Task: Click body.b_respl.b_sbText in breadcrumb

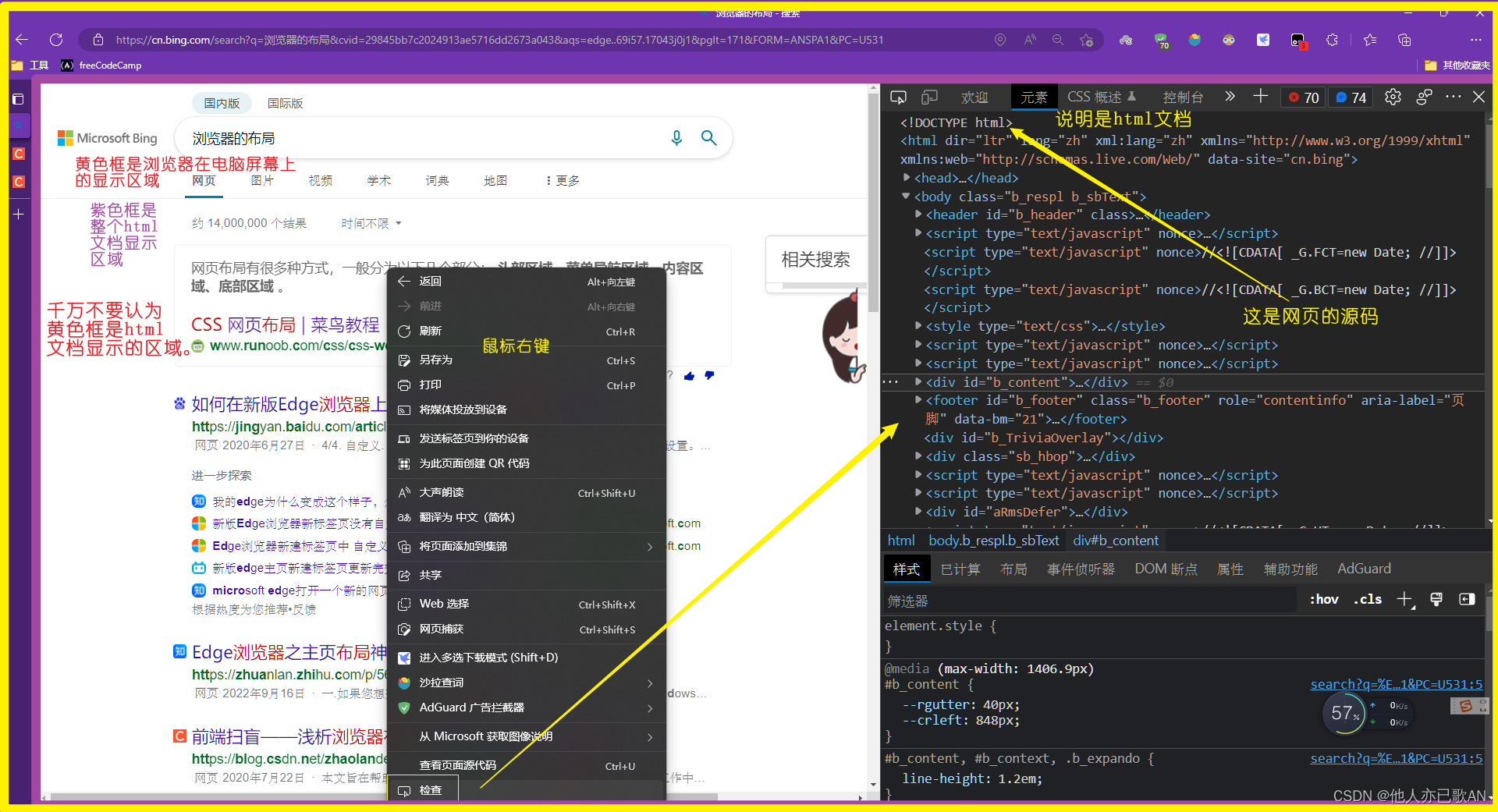Action: click(993, 541)
